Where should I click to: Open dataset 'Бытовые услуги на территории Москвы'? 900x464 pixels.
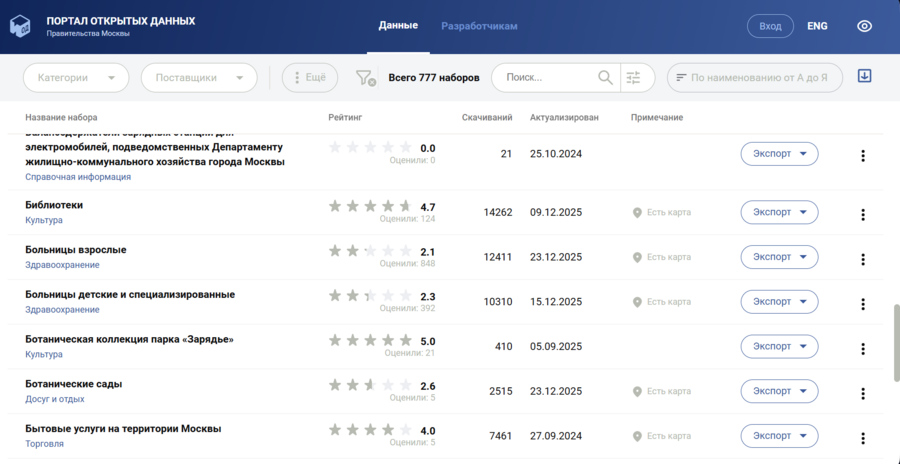click(x=123, y=429)
